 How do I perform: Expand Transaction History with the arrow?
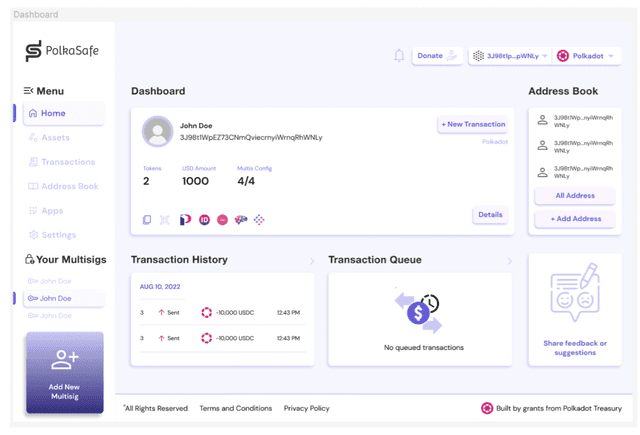(x=312, y=261)
